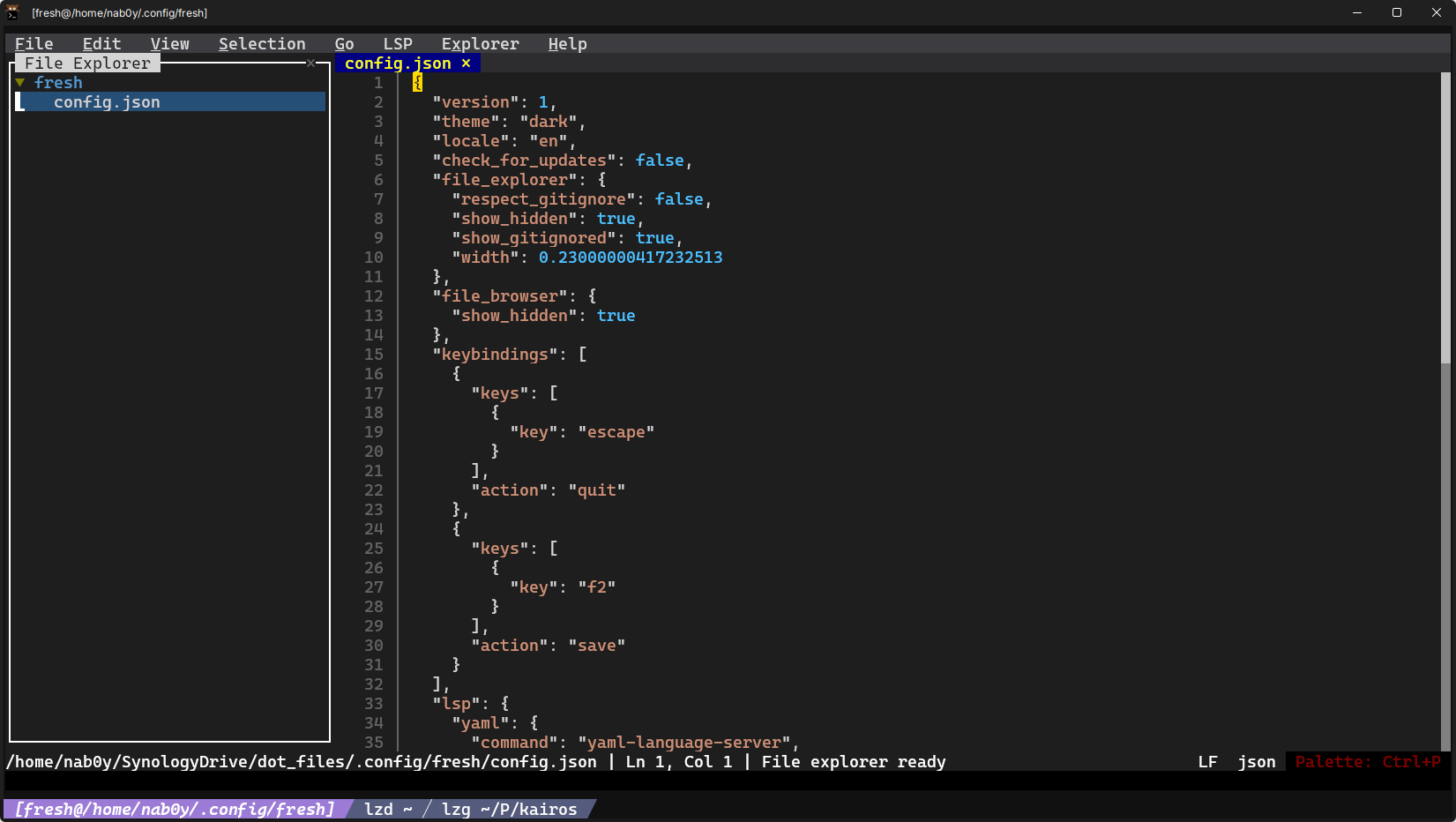Close the config.json editor tab
Screen dimensions: 1456x822
466,64
